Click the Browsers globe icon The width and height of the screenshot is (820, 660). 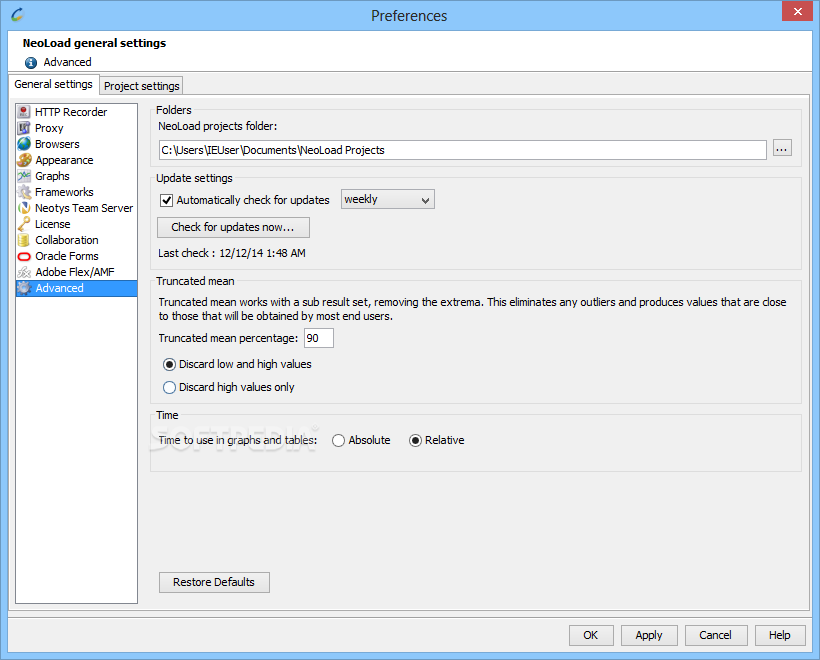(24, 144)
